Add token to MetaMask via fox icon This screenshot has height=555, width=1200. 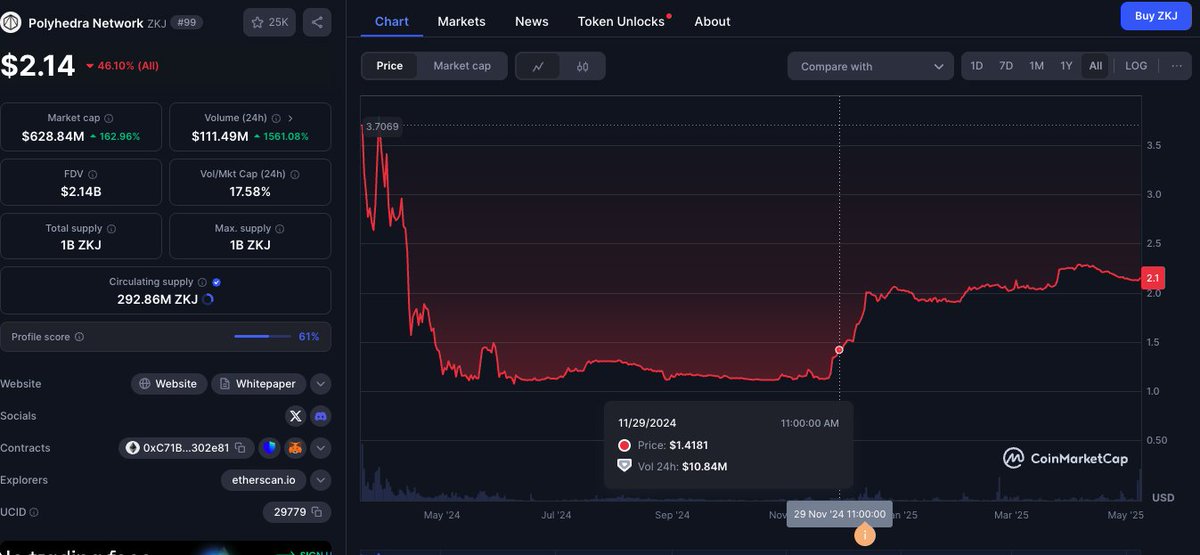click(295, 448)
